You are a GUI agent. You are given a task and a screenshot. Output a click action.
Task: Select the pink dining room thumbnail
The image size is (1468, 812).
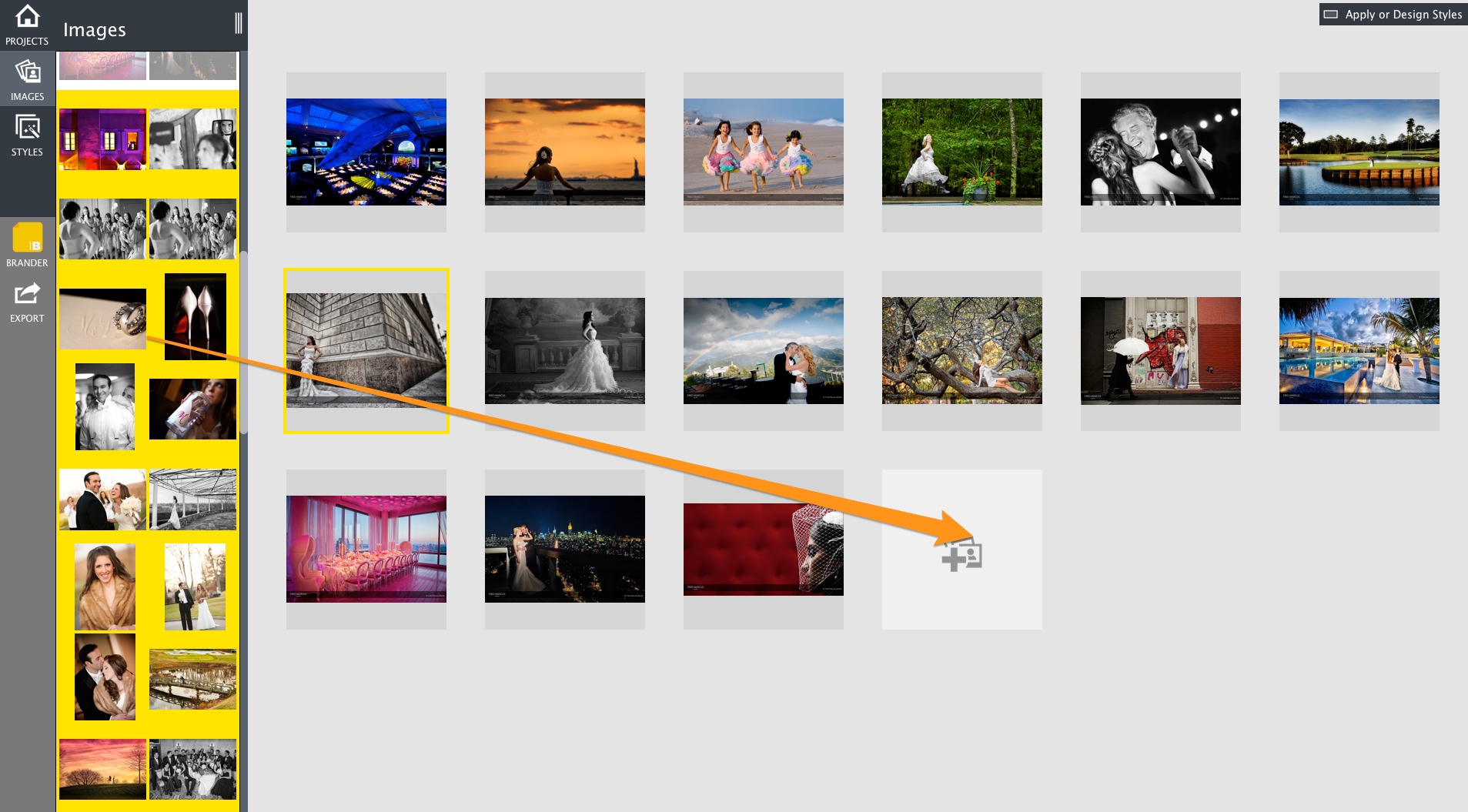pyautogui.click(x=366, y=549)
